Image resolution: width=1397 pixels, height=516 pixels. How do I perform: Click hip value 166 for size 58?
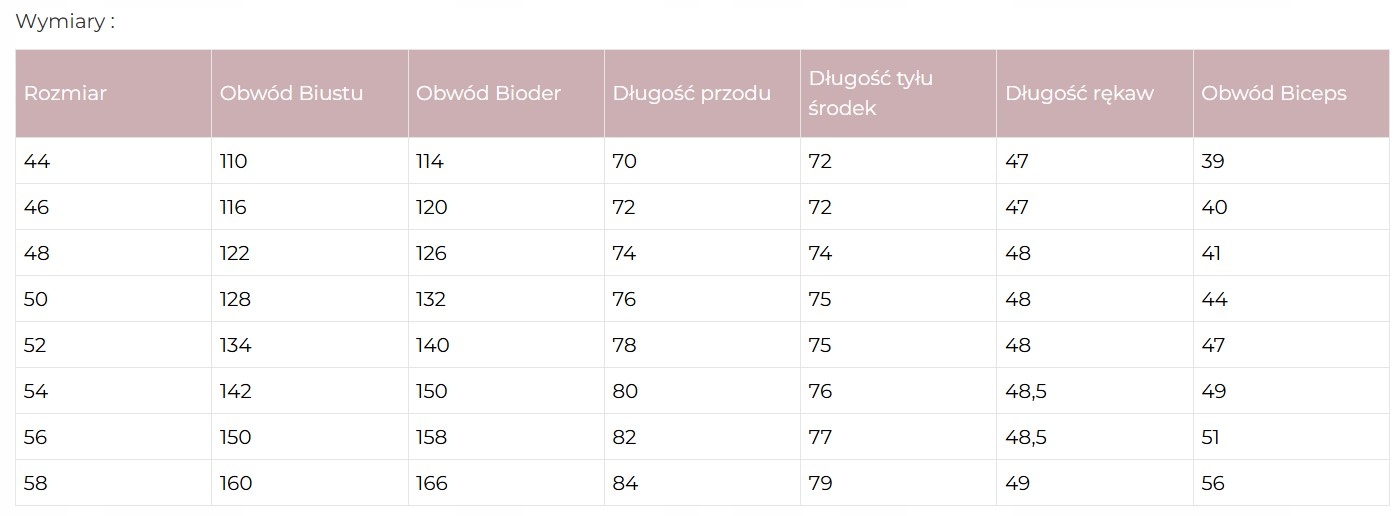[431, 483]
